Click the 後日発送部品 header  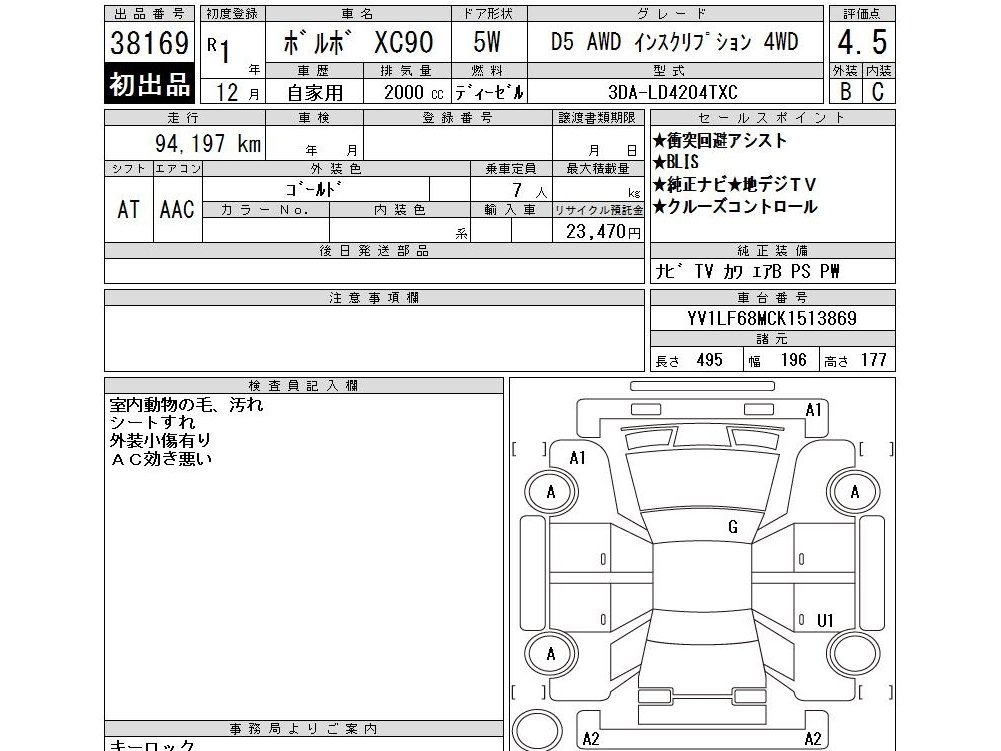(x=374, y=251)
